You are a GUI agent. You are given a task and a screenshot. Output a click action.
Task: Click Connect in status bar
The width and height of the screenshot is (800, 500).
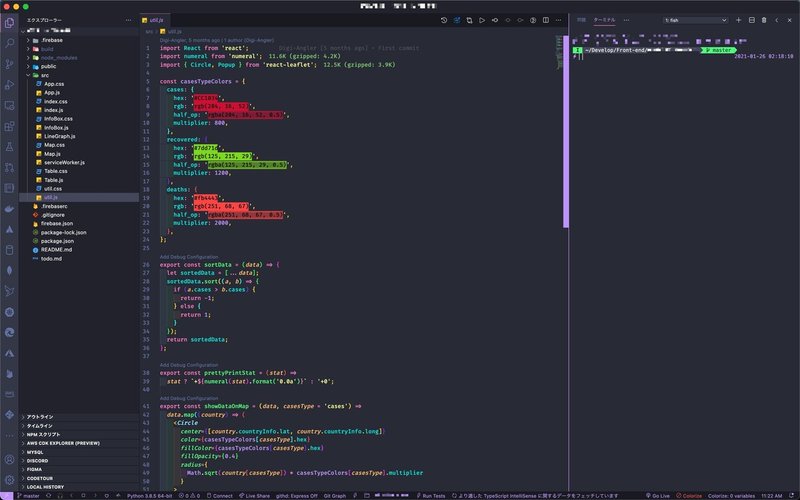click(219, 496)
